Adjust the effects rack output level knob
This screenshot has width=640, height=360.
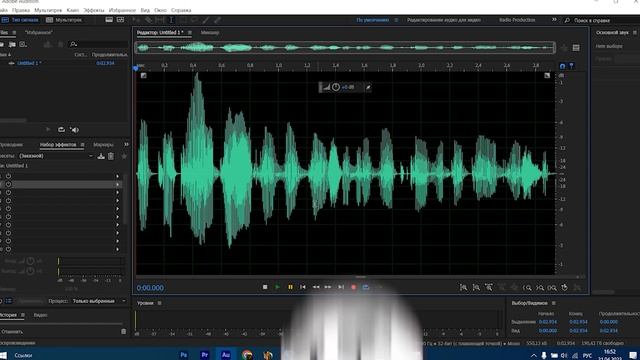coord(30,271)
